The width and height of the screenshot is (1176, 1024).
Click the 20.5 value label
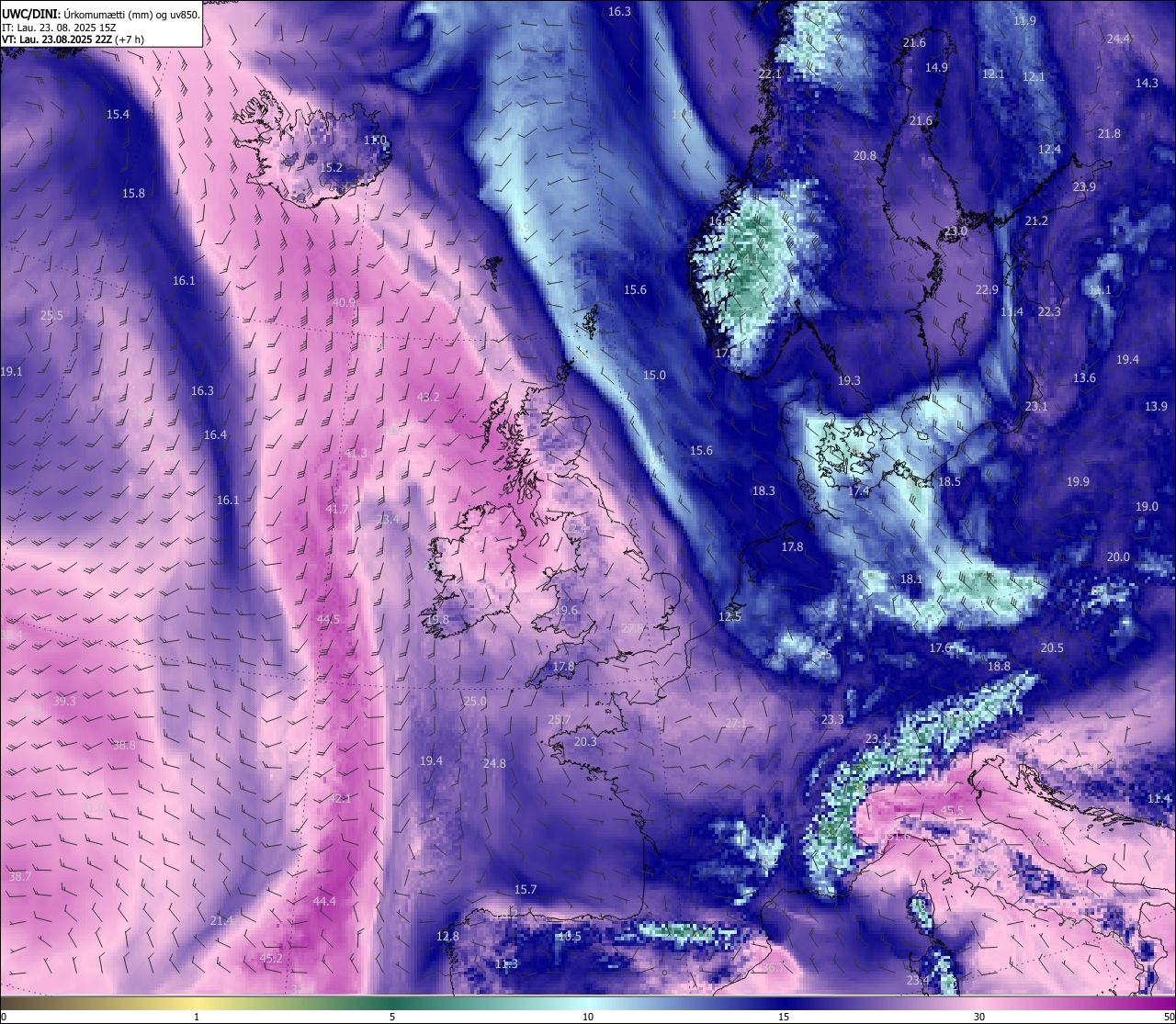[1052, 648]
